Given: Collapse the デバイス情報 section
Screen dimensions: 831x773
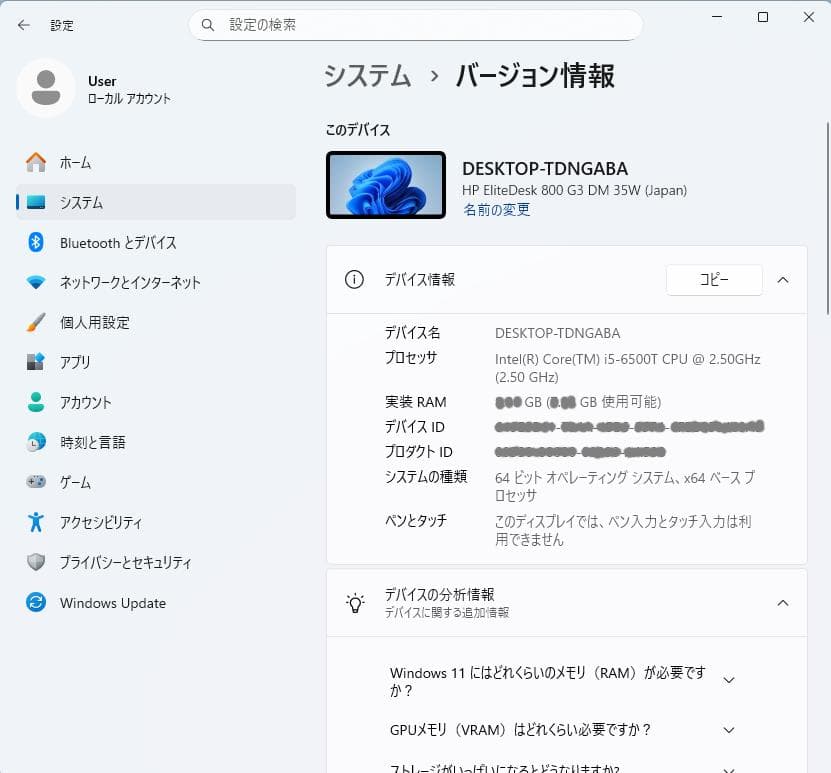Looking at the screenshot, I should 783,280.
